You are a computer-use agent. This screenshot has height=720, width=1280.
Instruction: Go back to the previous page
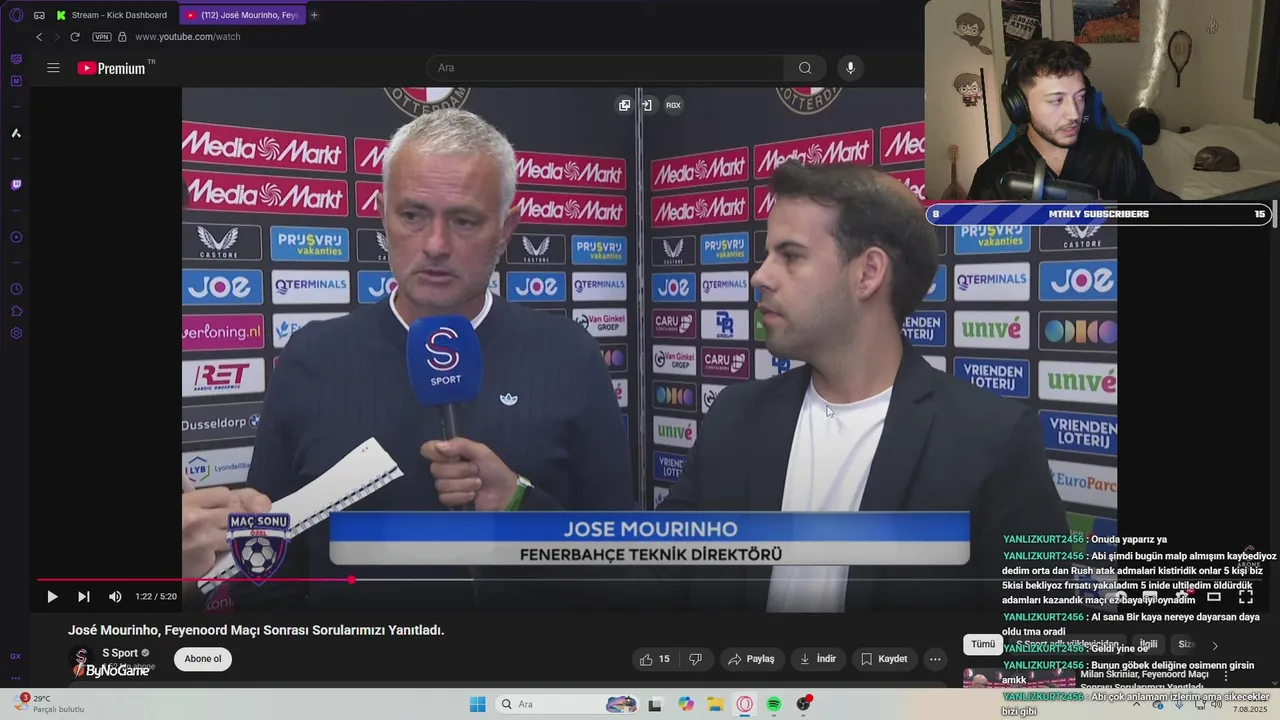coord(39,37)
